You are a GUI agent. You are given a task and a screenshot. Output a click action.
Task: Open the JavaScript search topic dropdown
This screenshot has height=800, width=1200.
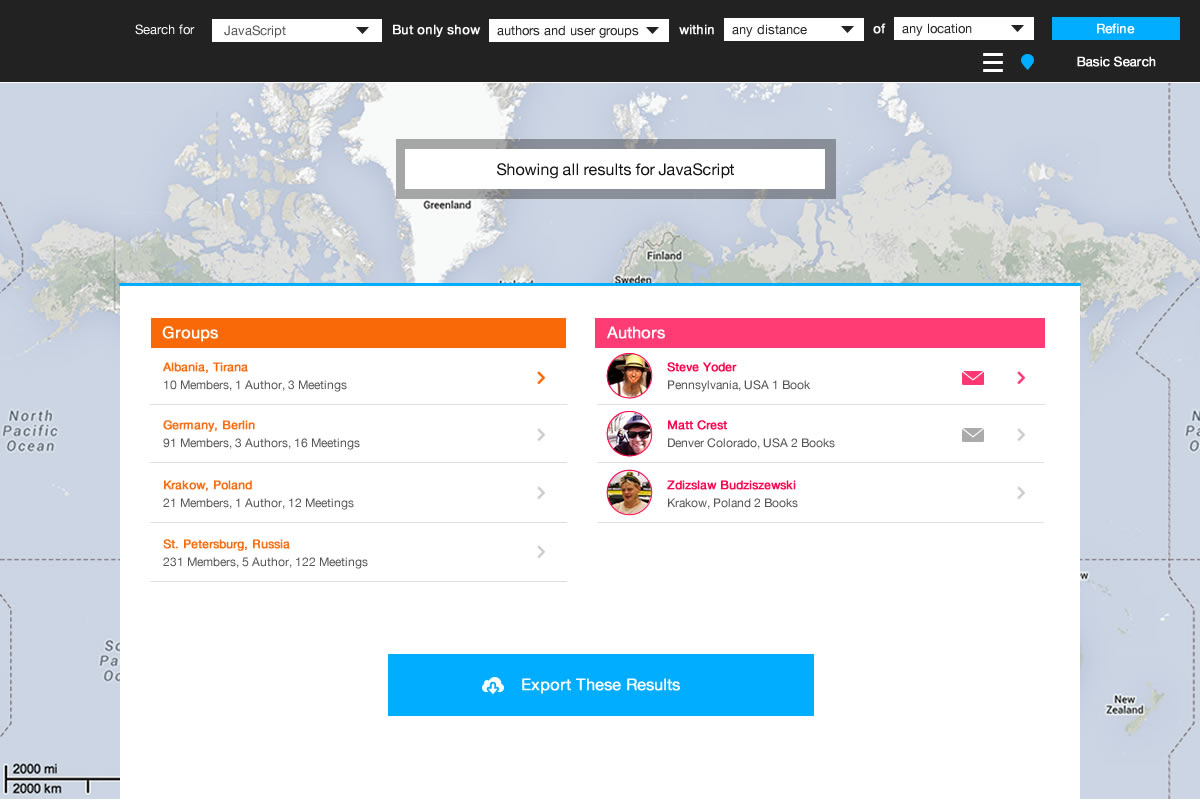(296, 31)
